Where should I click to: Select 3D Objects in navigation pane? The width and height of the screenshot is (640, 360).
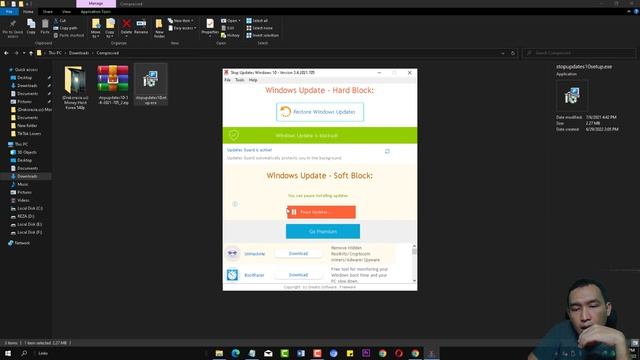tap(27, 152)
